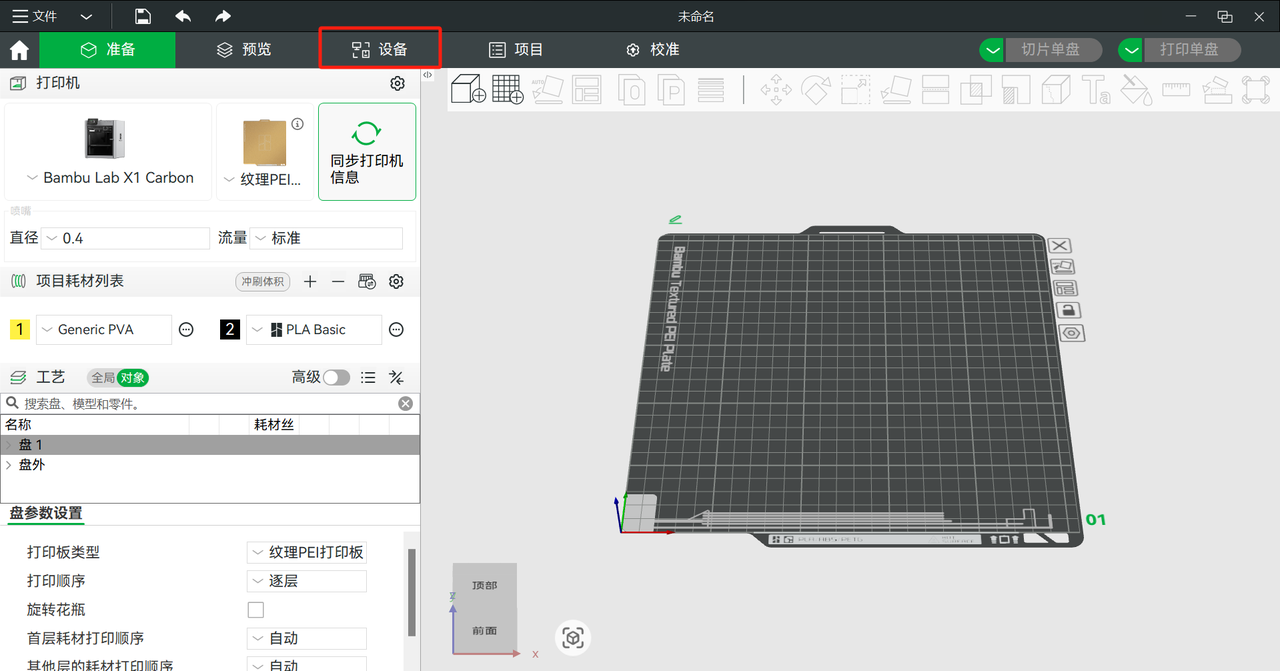Toggle the 高级 advanced mode switch
The width and height of the screenshot is (1280, 671).
(x=336, y=377)
